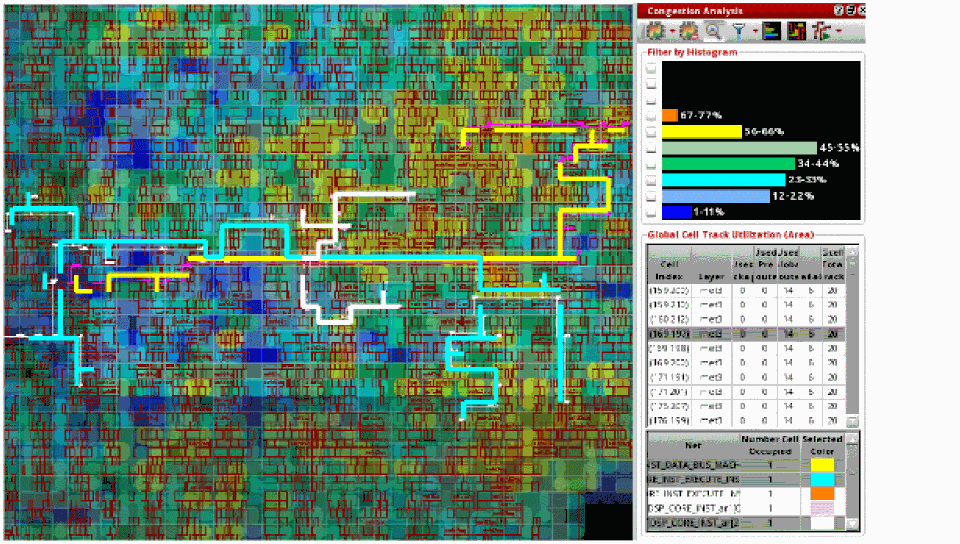Check the box for the 12-22% bar
The height and width of the screenshot is (544, 960).
[651, 196]
